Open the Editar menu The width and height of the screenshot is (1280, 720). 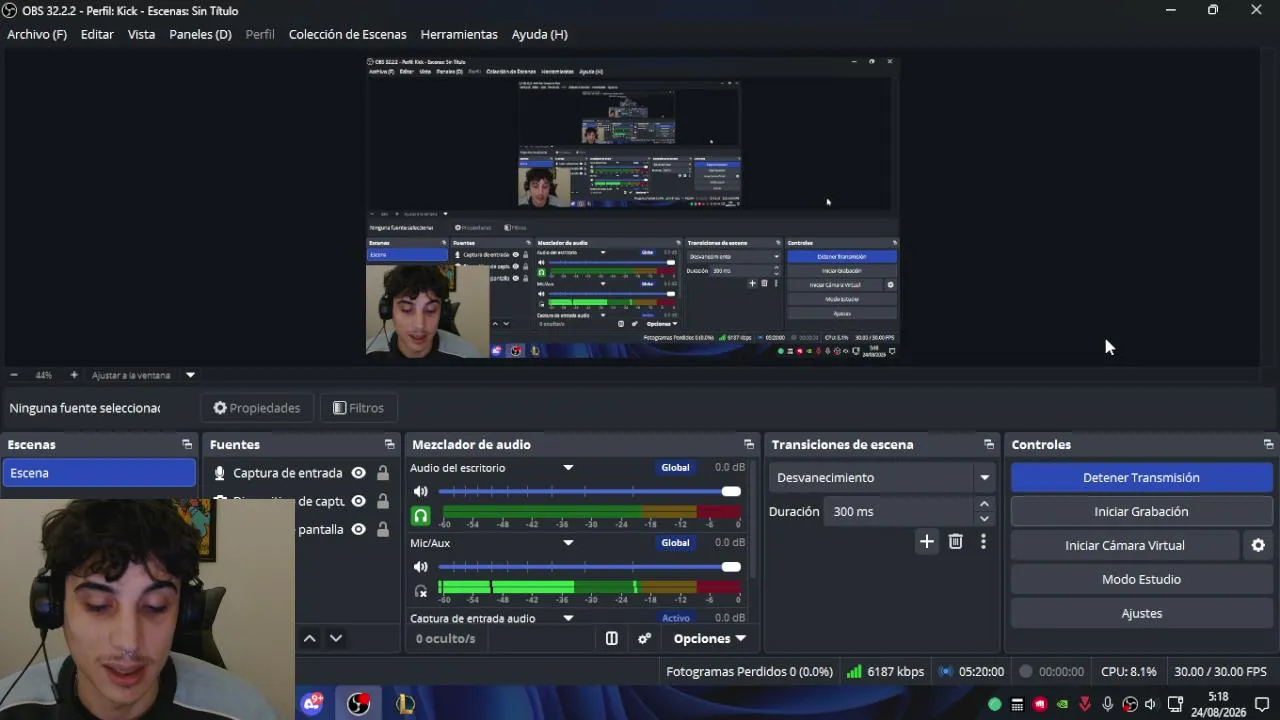point(97,34)
